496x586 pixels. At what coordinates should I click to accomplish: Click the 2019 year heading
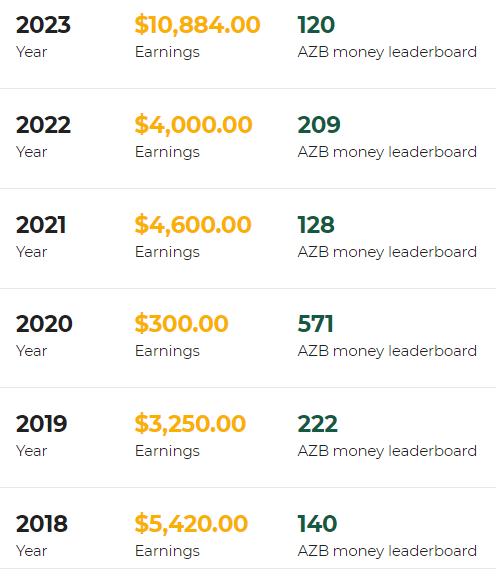(41, 424)
